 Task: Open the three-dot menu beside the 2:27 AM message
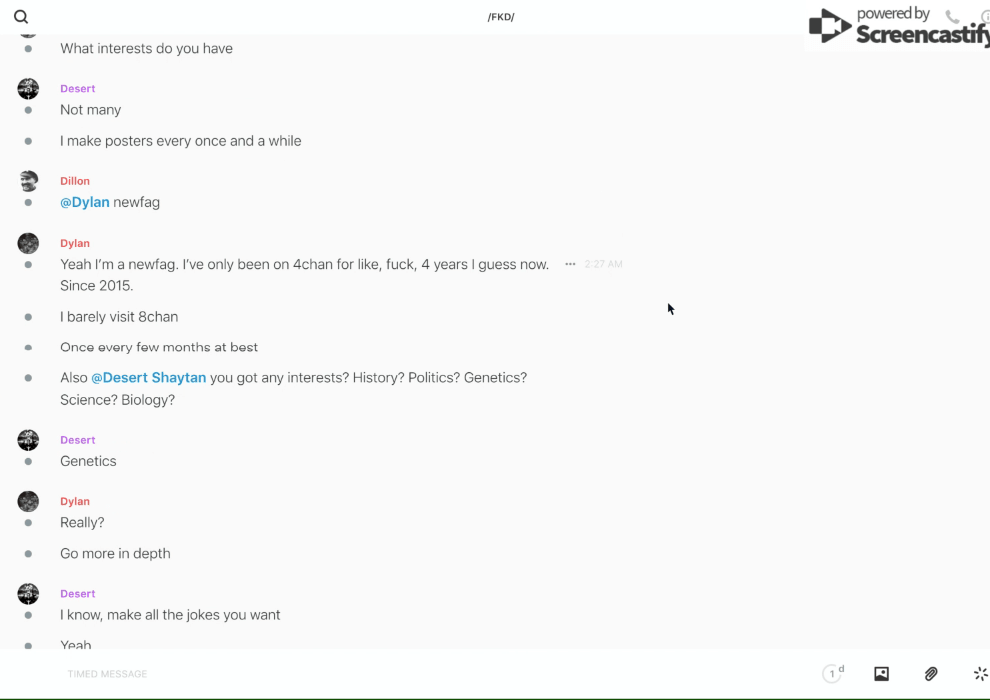pos(570,264)
